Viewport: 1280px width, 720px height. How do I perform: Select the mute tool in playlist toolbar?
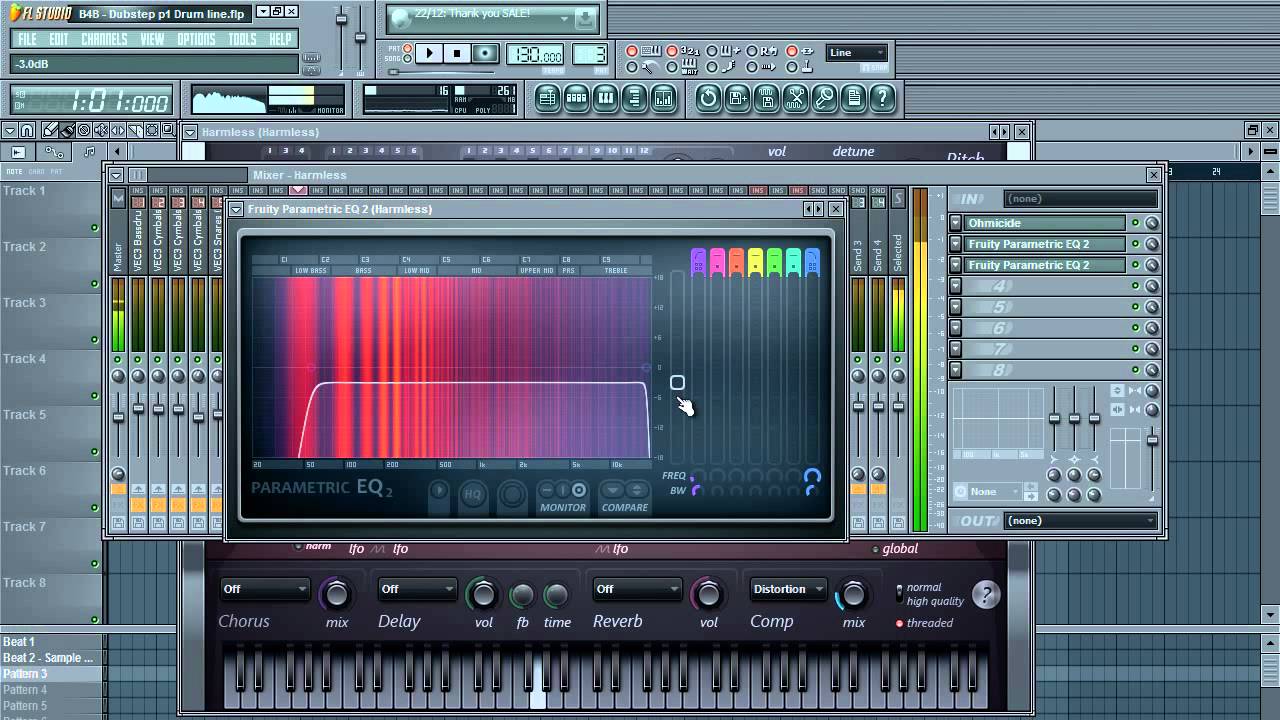point(101,130)
